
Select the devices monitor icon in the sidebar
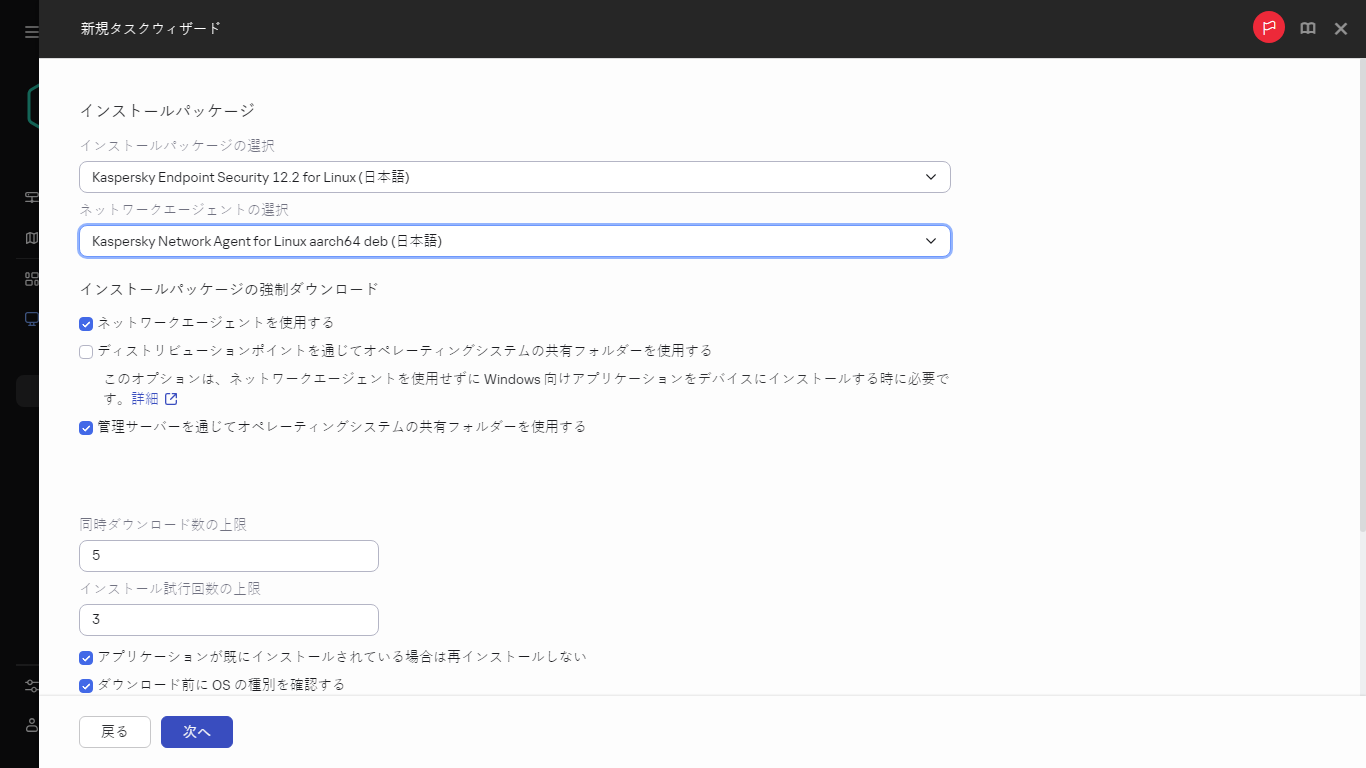[30, 318]
